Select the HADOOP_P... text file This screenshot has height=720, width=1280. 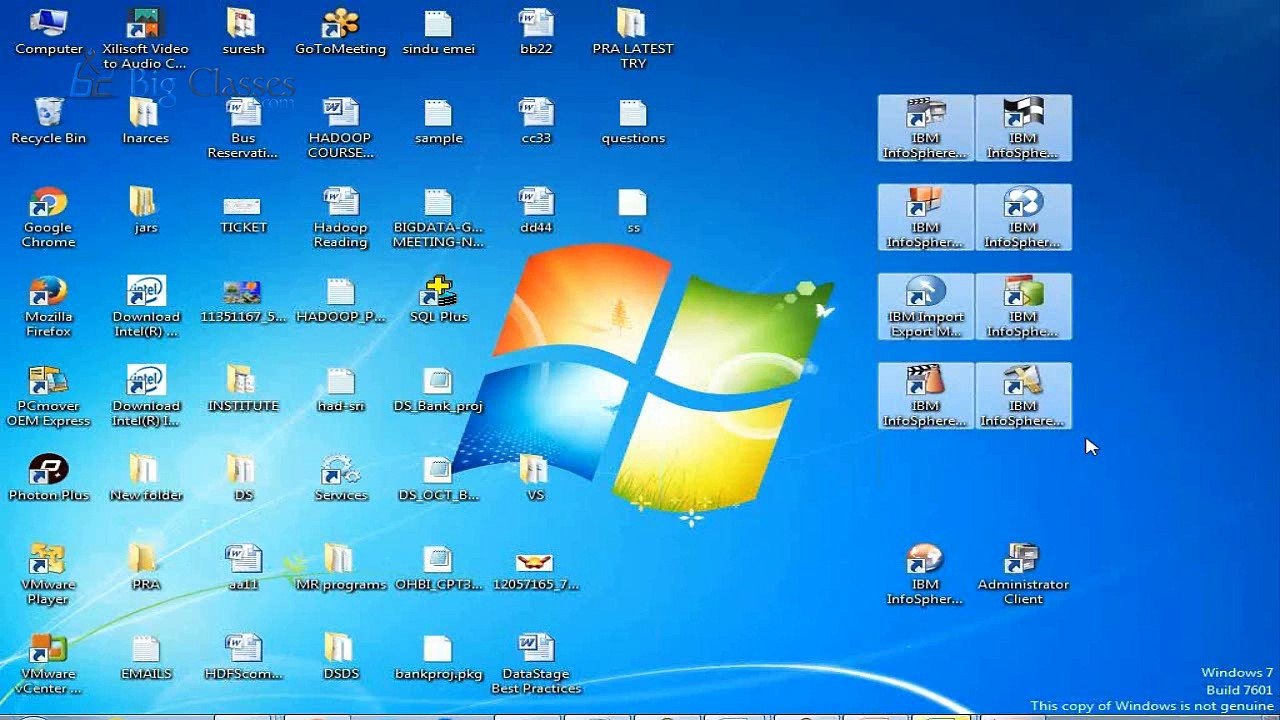pyautogui.click(x=340, y=300)
